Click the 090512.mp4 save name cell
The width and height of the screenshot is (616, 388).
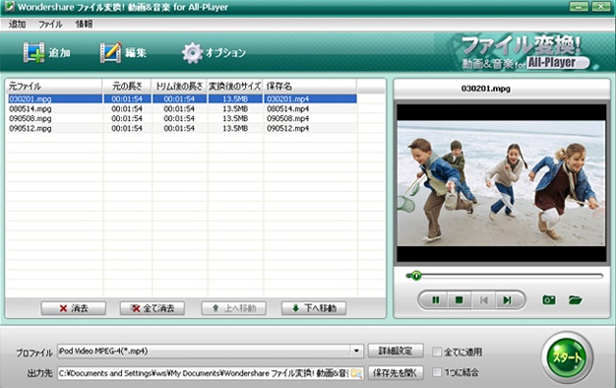288,128
